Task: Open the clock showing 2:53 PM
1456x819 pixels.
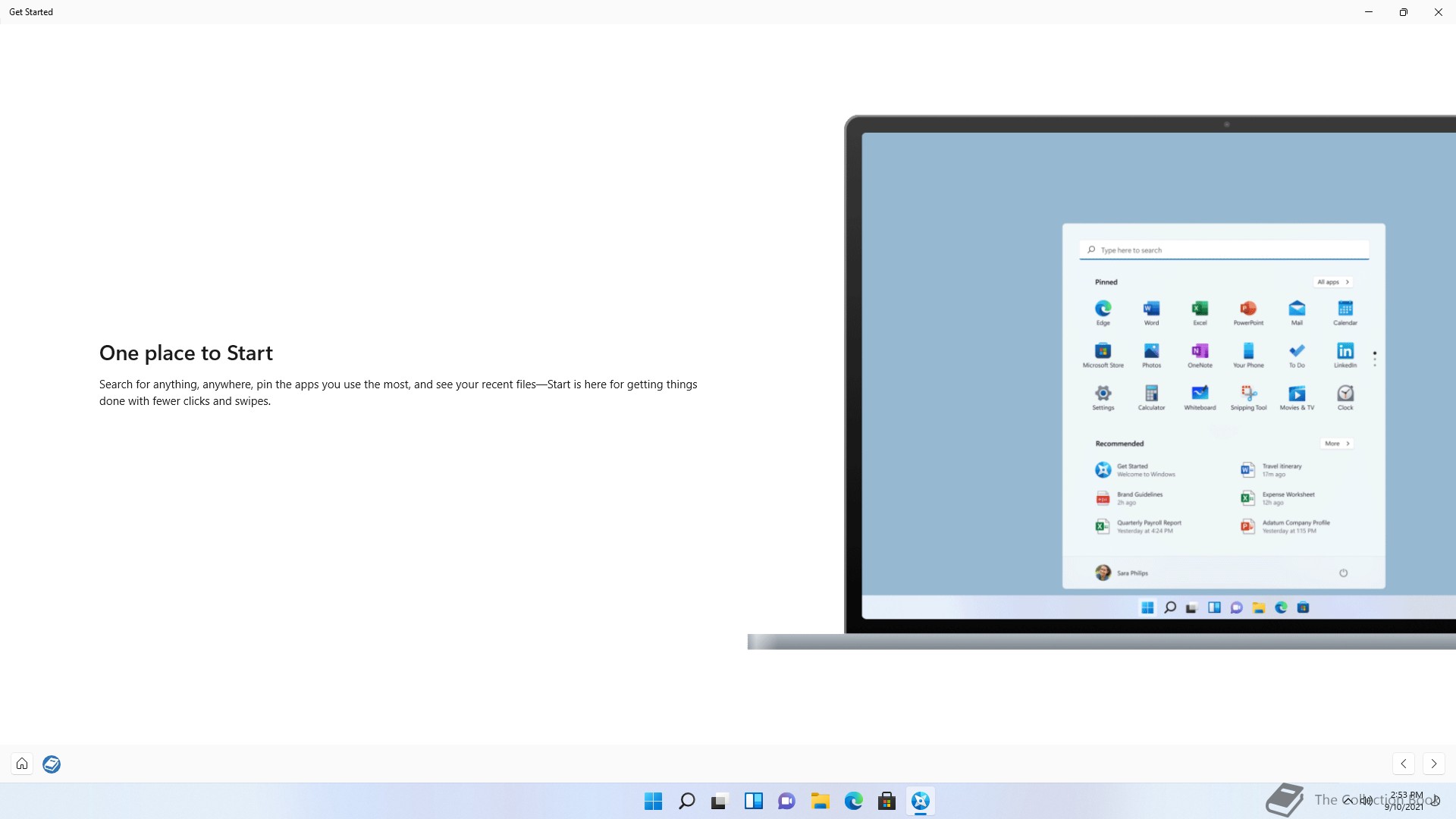Action: pos(1405,801)
